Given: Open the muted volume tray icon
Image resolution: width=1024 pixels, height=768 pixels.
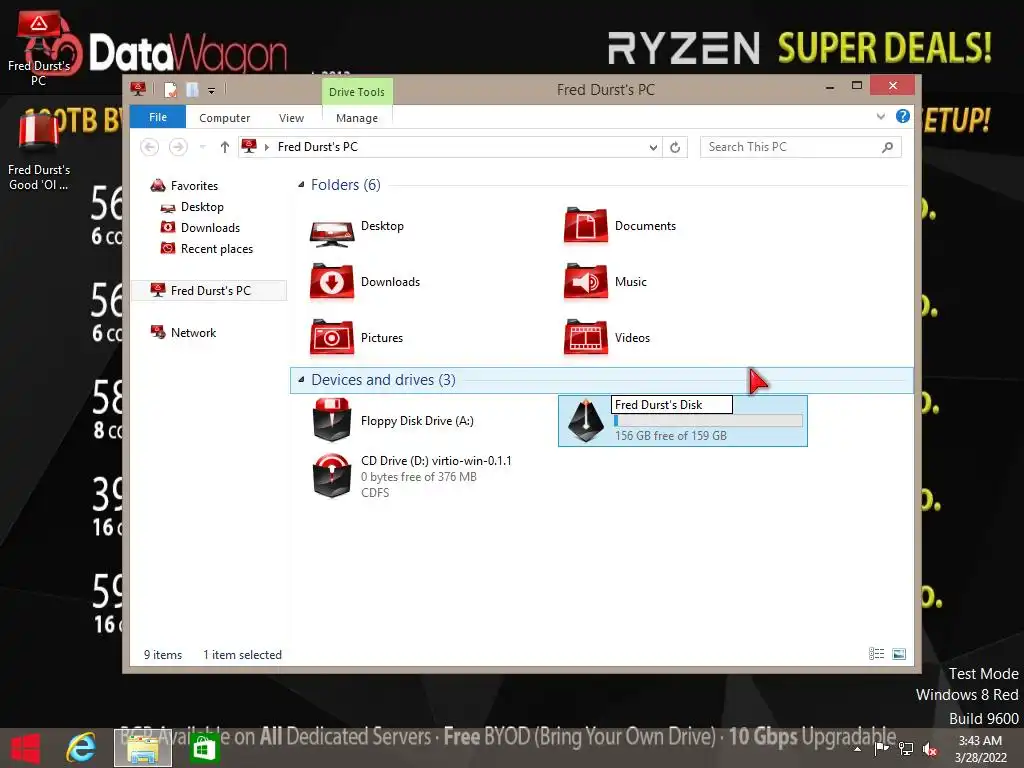Looking at the screenshot, I should tap(930, 749).
